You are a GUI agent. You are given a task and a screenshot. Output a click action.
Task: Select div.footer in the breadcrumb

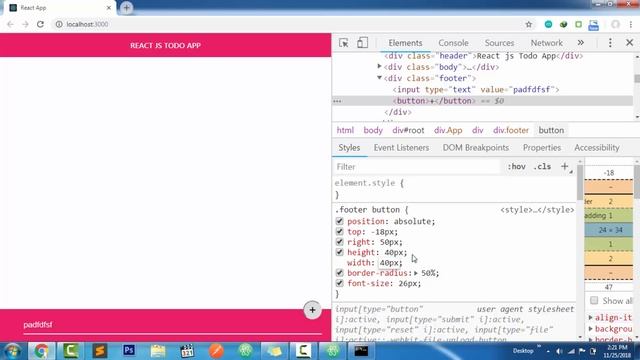(511, 130)
